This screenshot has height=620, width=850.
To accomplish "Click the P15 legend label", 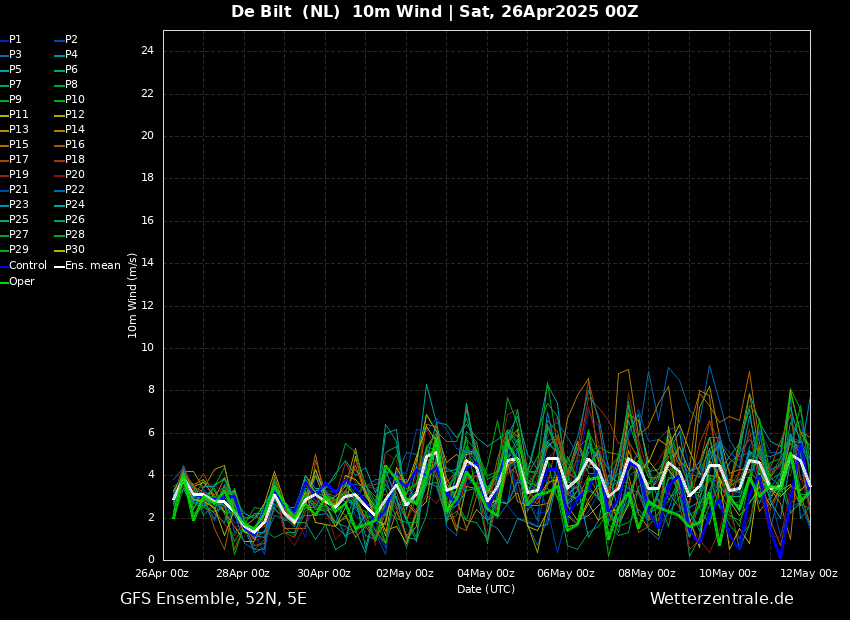I will pyautogui.click(x=18, y=145).
